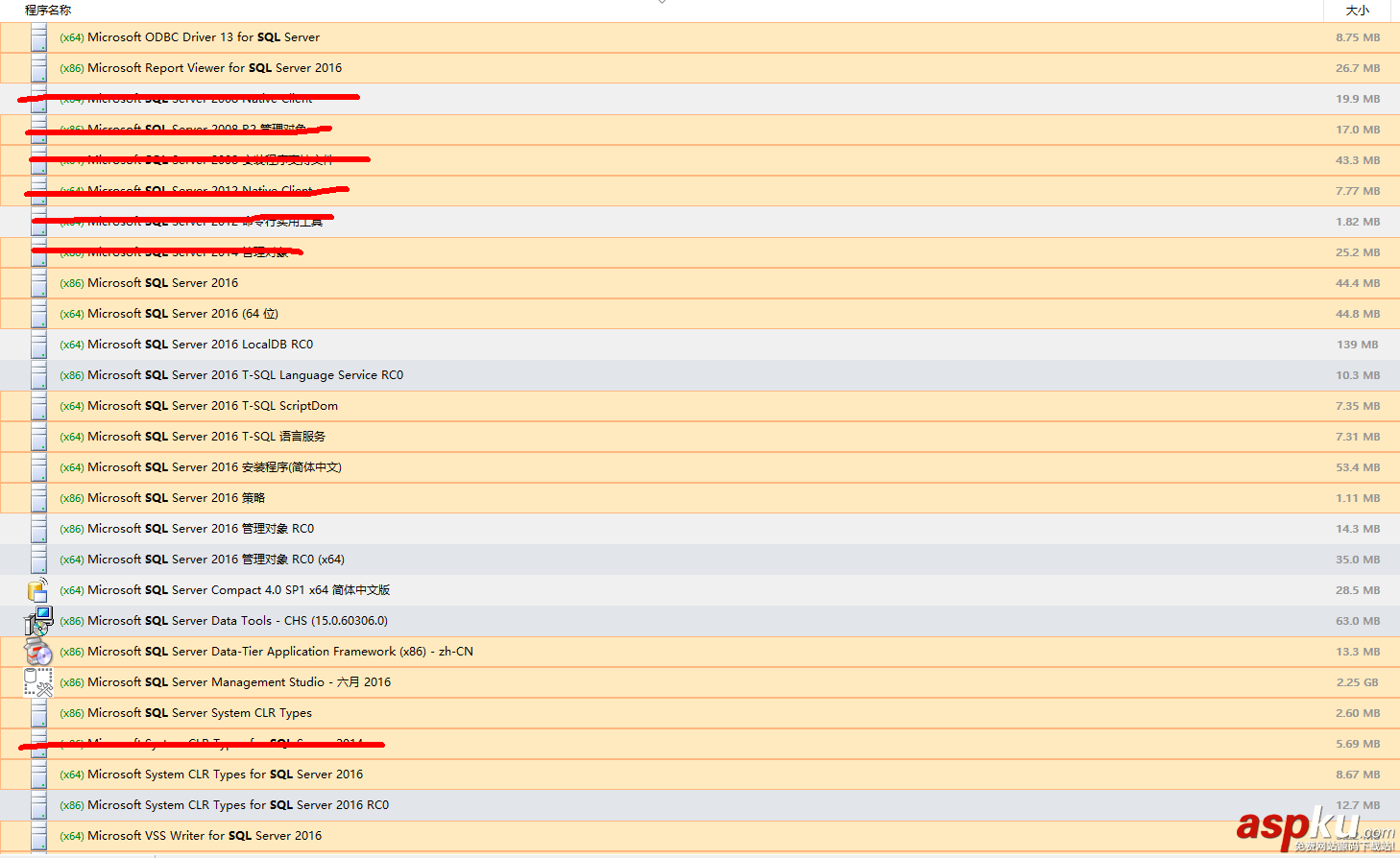Click the icon for 管理对象 RC0 (x86)
Image resolution: width=1400 pixels, height=858 pixels.
pyautogui.click(x=38, y=529)
